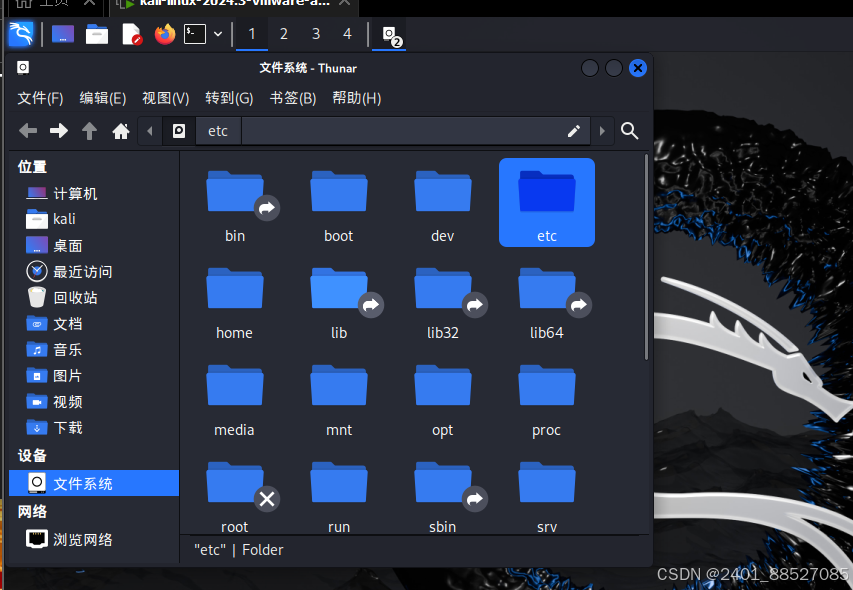853x590 pixels.
Task: Switch to workspace 3
Action: 315,34
